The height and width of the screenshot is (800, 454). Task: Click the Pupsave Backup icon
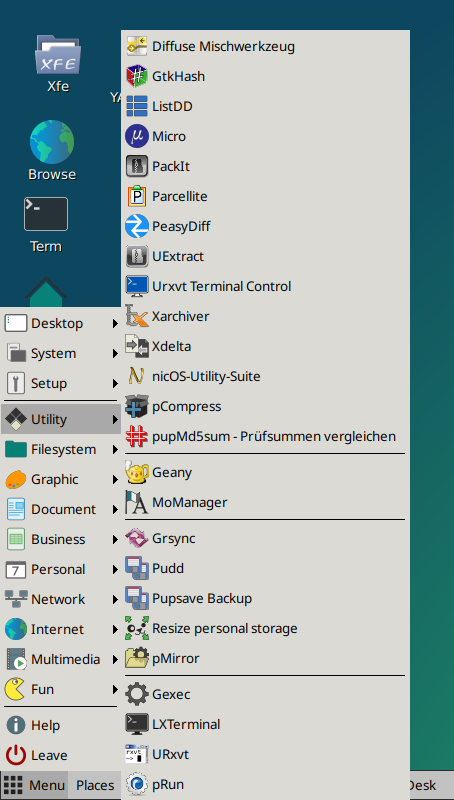tap(137, 598)
